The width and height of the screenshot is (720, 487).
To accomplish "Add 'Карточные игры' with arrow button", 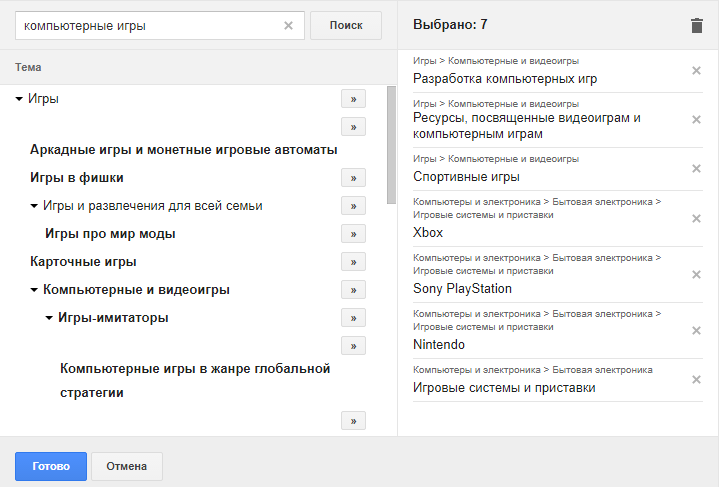I will (x=353, y=262).
